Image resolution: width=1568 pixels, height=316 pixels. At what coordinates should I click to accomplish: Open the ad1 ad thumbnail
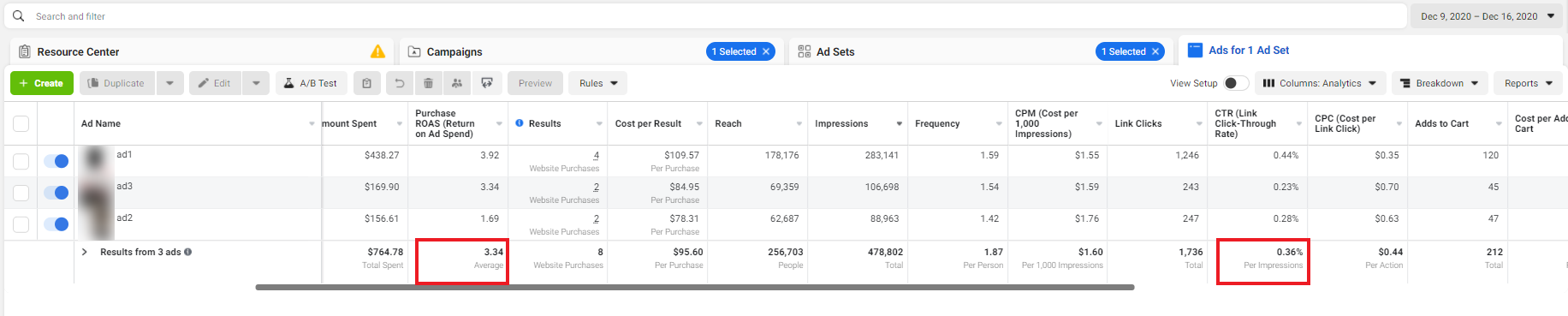tap(96, 161)
